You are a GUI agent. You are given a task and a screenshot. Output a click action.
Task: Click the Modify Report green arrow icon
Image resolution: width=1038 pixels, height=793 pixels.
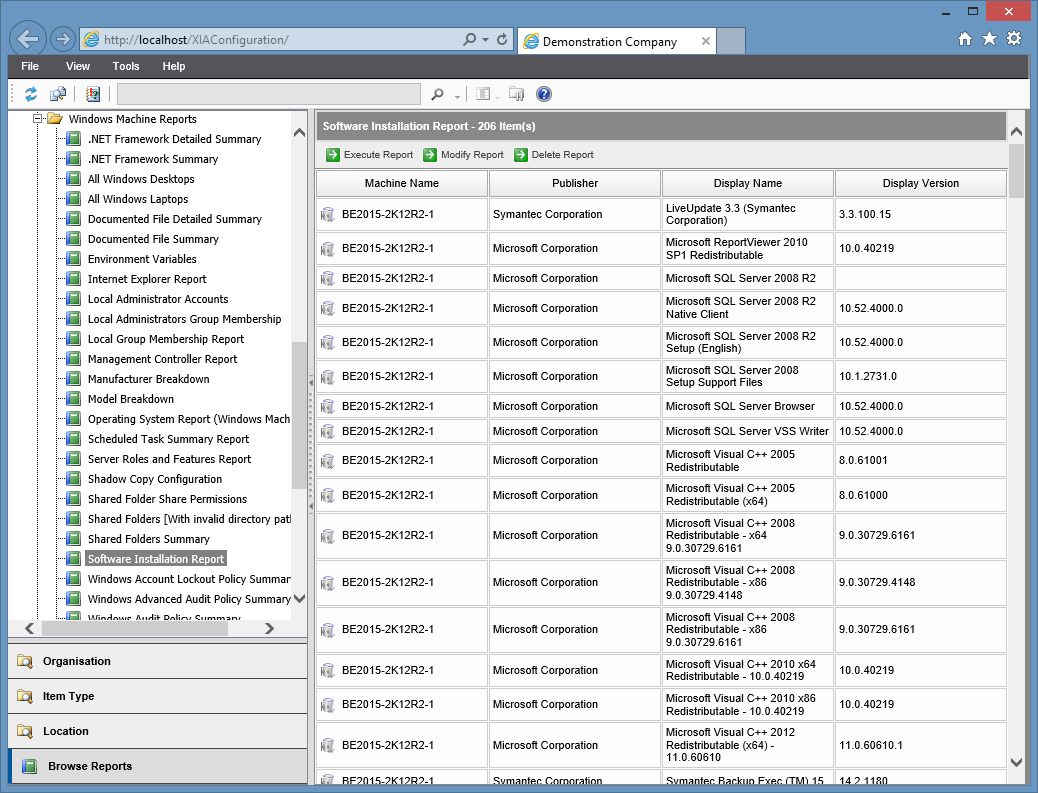[x=430, y=155]
